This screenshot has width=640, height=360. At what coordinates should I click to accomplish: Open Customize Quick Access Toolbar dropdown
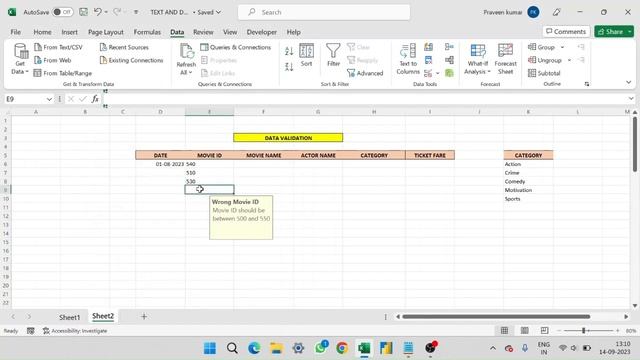pyautogui.click(x=136, y=12)
